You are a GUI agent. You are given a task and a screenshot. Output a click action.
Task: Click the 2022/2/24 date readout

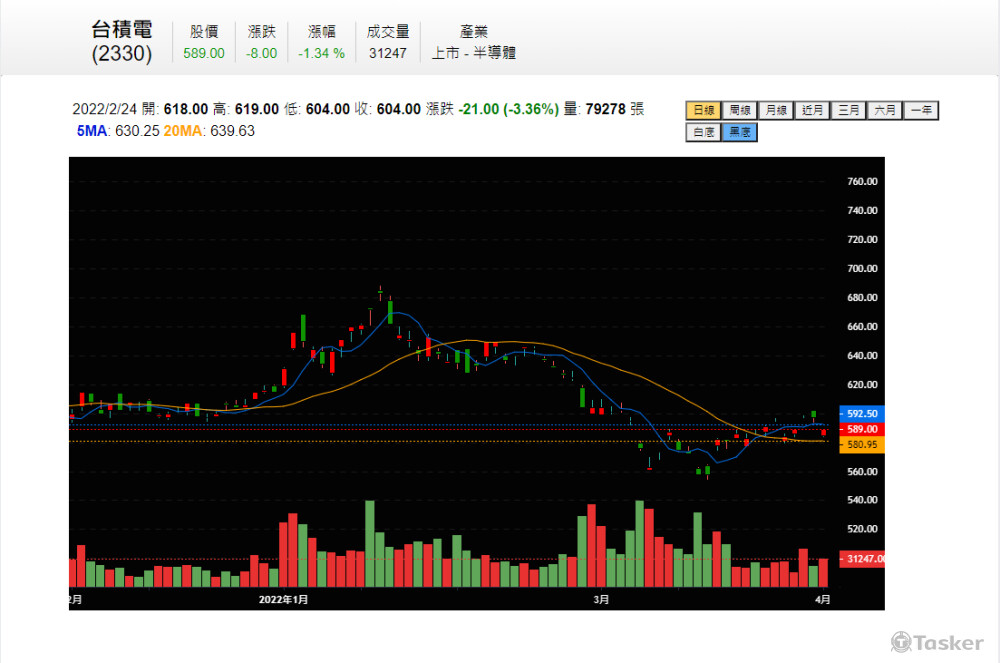[x=105, y=109]
